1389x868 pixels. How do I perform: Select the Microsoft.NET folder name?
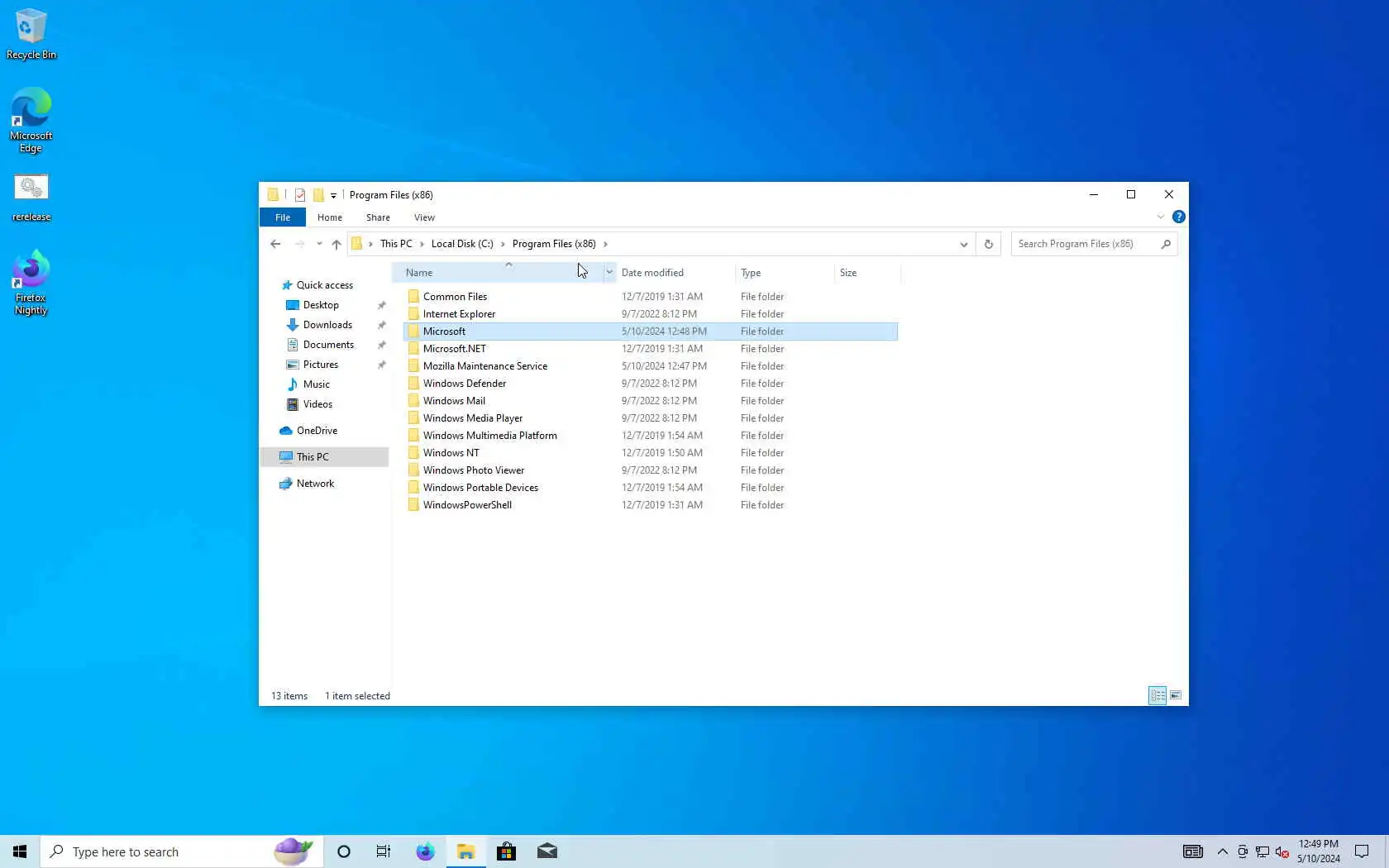point(455,349)
